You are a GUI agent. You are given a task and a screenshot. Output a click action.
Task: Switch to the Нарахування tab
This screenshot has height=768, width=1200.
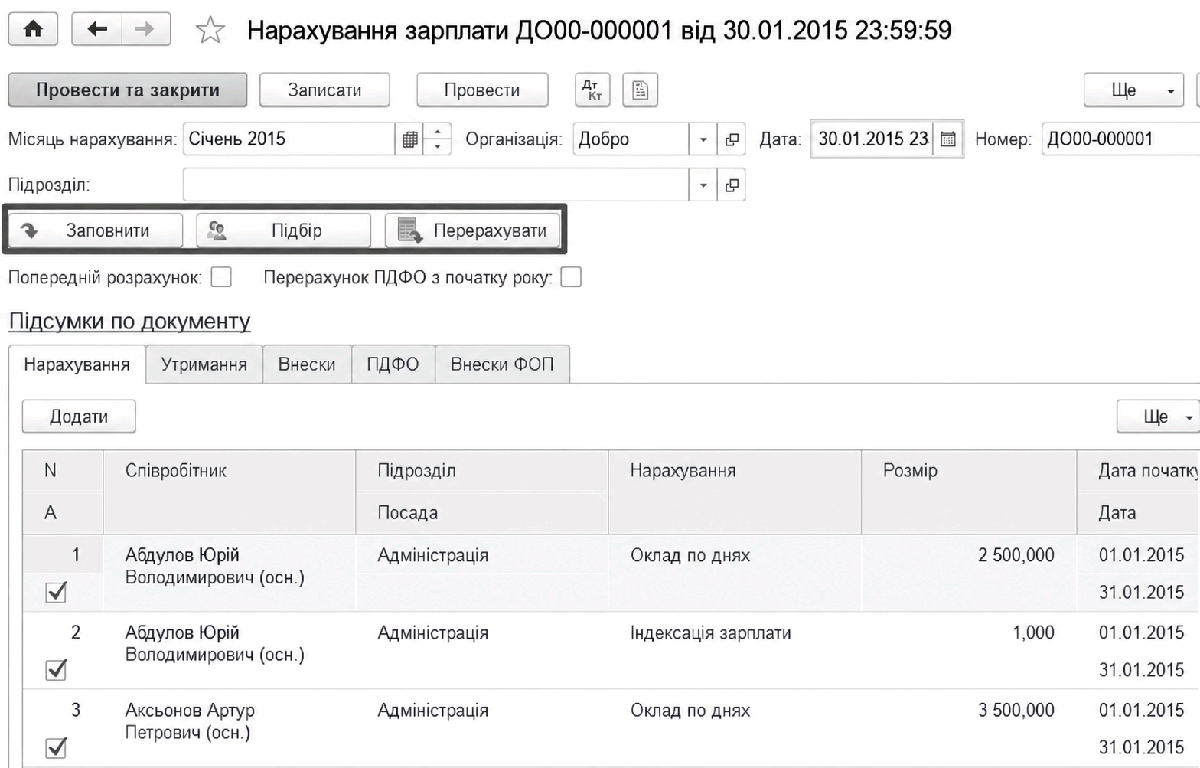(x=77, y=365)
